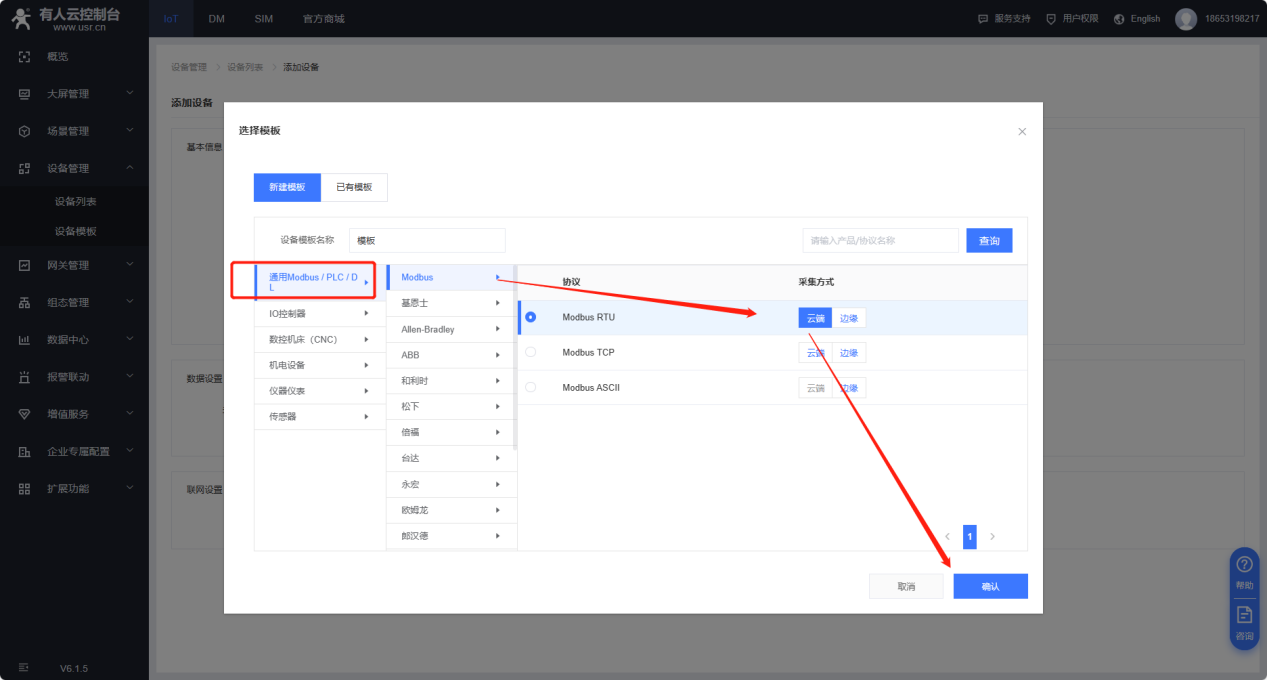The image size is (1267, 680).
Task: Click the 查询 search button
Action: pos(988,241)
